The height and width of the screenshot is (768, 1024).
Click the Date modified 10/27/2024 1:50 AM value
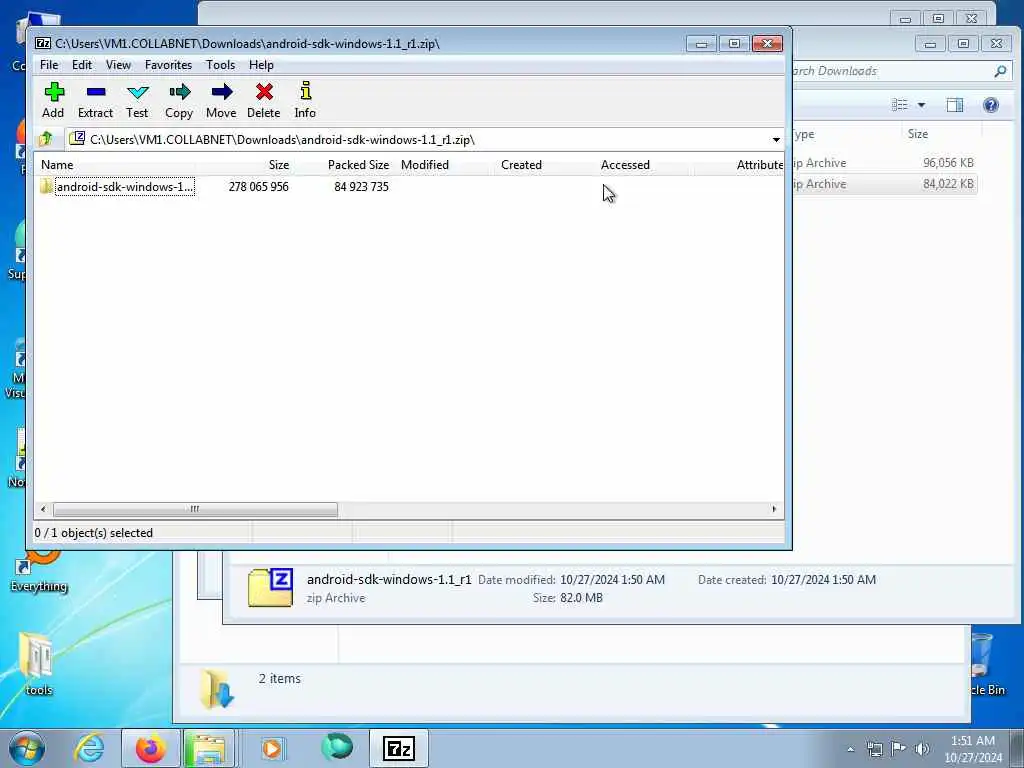613,579
